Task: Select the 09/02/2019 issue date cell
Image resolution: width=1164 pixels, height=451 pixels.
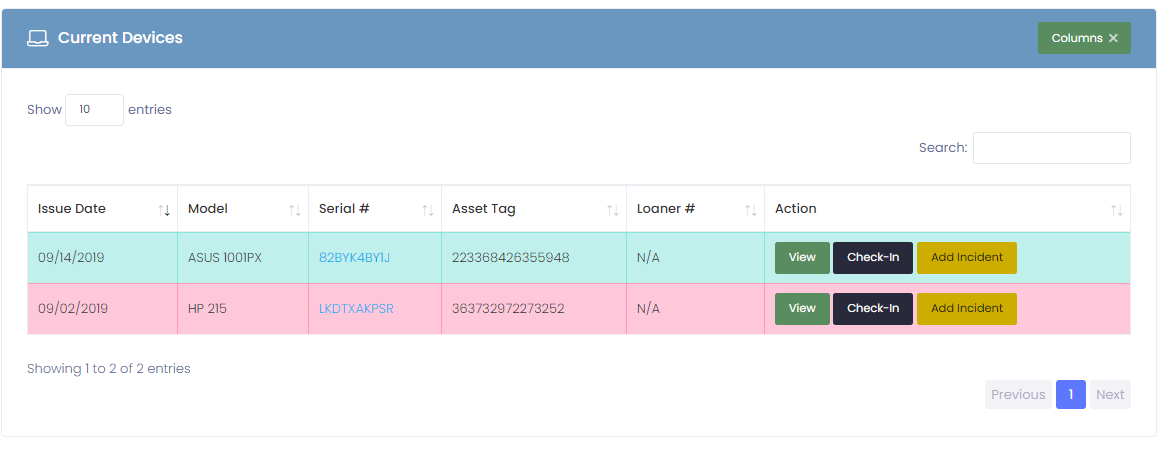Action: 102,309
